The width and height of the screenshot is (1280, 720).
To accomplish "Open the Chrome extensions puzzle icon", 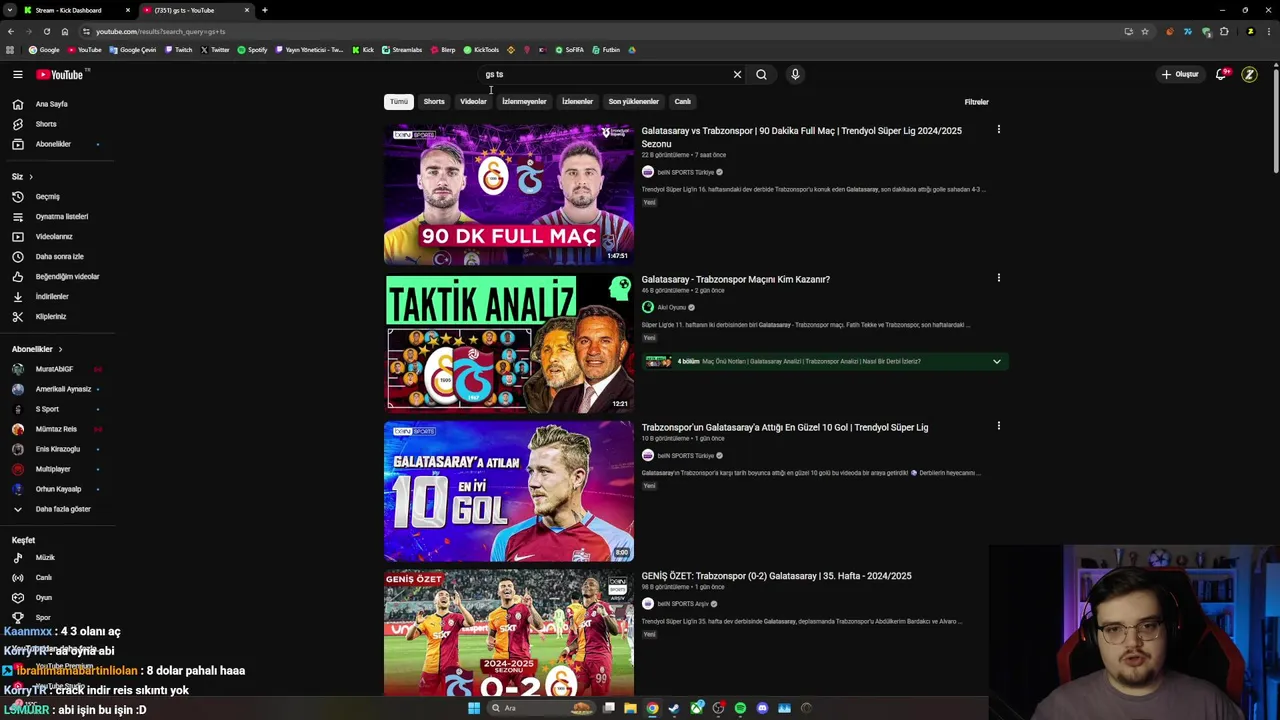I will [1224, 31].
